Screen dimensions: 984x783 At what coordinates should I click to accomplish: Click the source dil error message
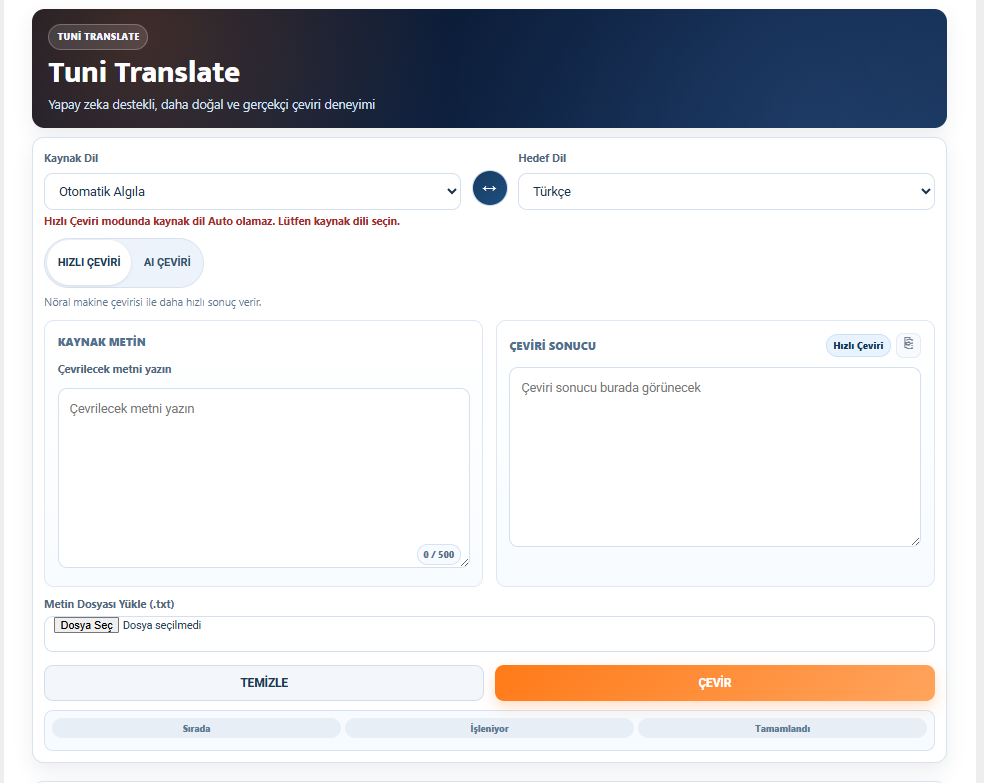(x=222, y=221)
